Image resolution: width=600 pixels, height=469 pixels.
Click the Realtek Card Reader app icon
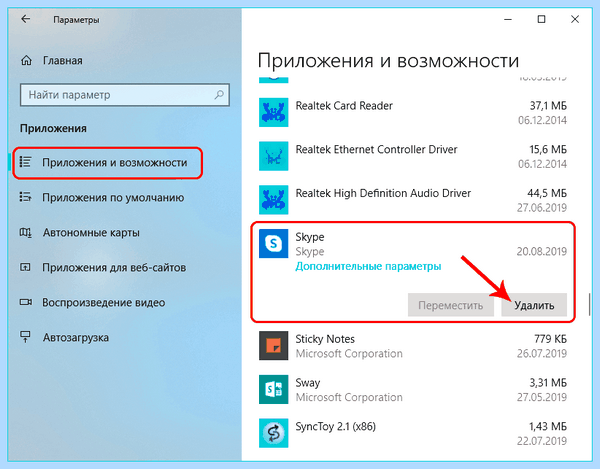(x=273, y=112)
